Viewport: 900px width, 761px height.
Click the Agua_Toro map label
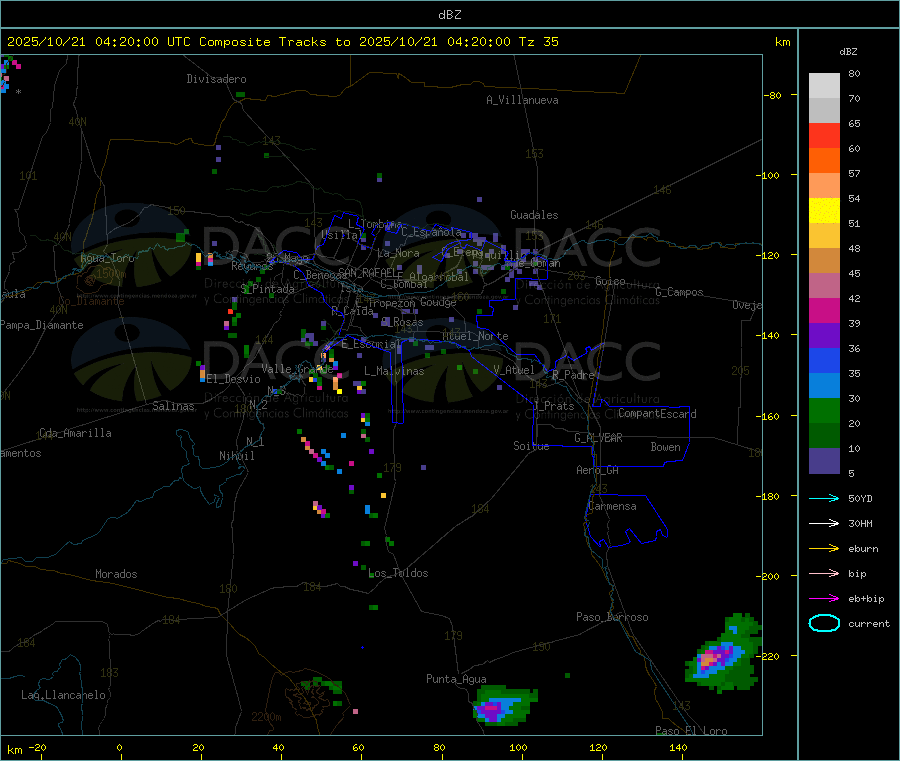tap(107, 258)
